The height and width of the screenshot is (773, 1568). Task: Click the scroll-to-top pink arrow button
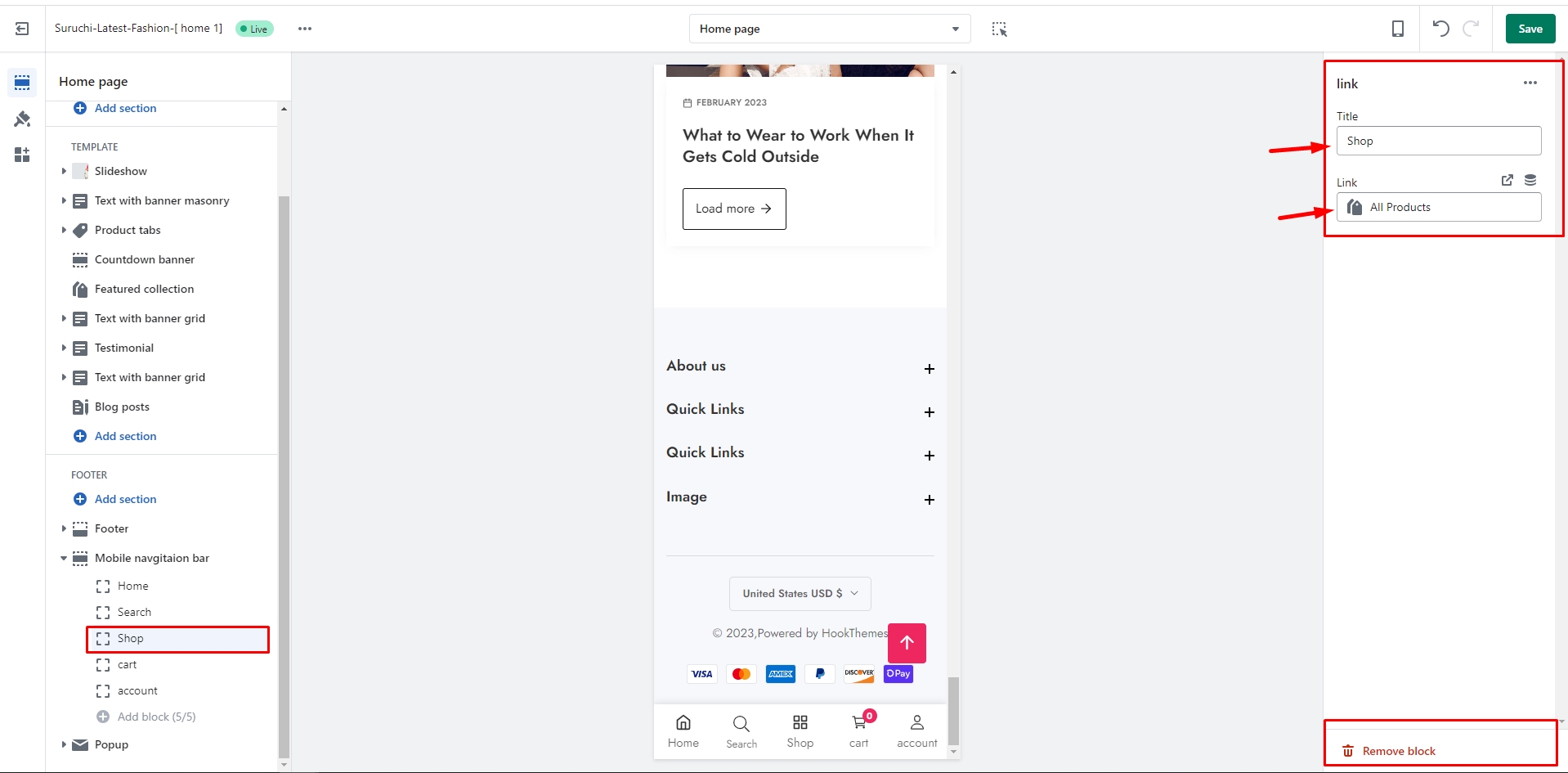(907, 643)
